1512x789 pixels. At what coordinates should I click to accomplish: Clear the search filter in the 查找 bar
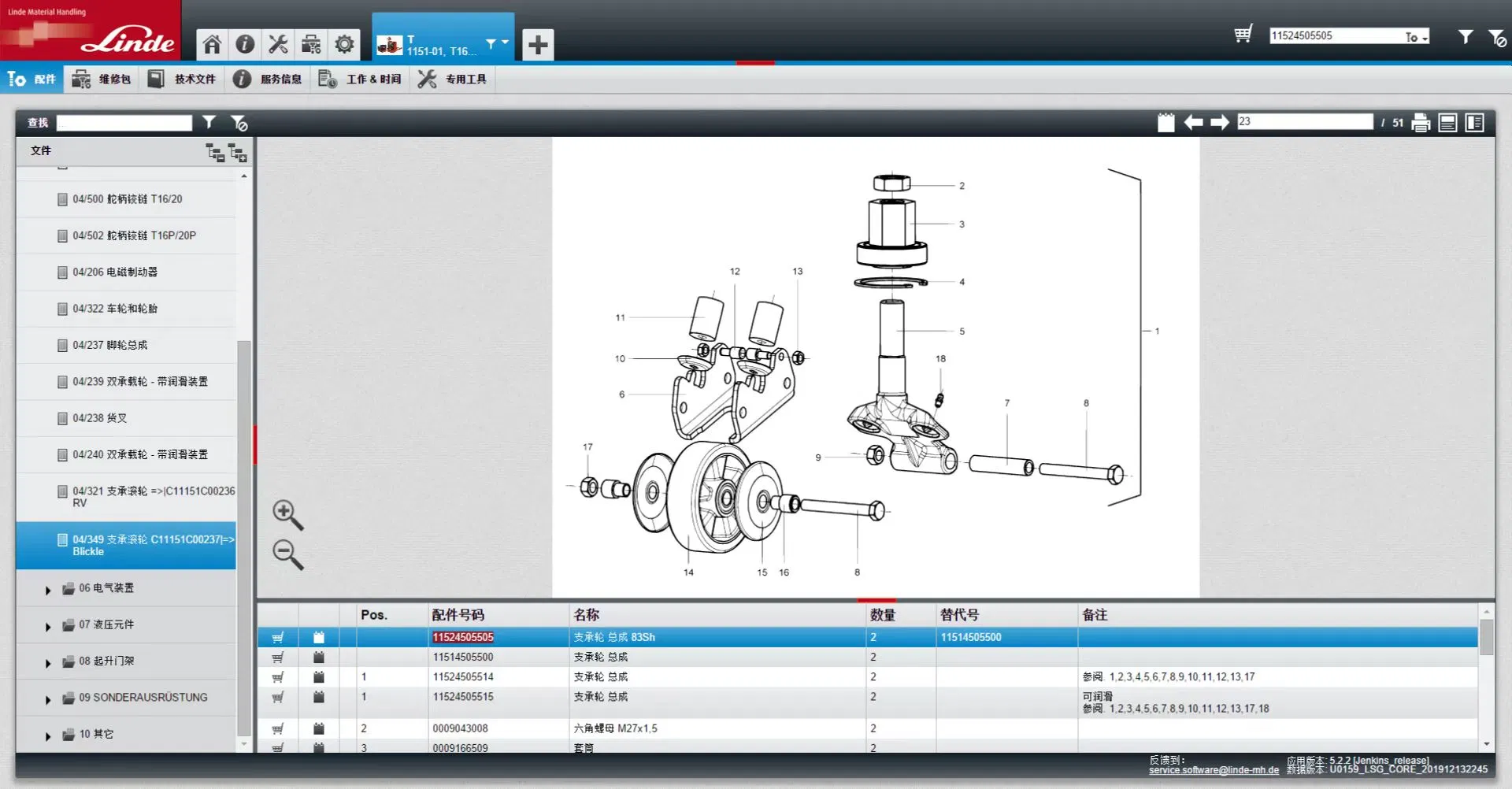(239, 123)
